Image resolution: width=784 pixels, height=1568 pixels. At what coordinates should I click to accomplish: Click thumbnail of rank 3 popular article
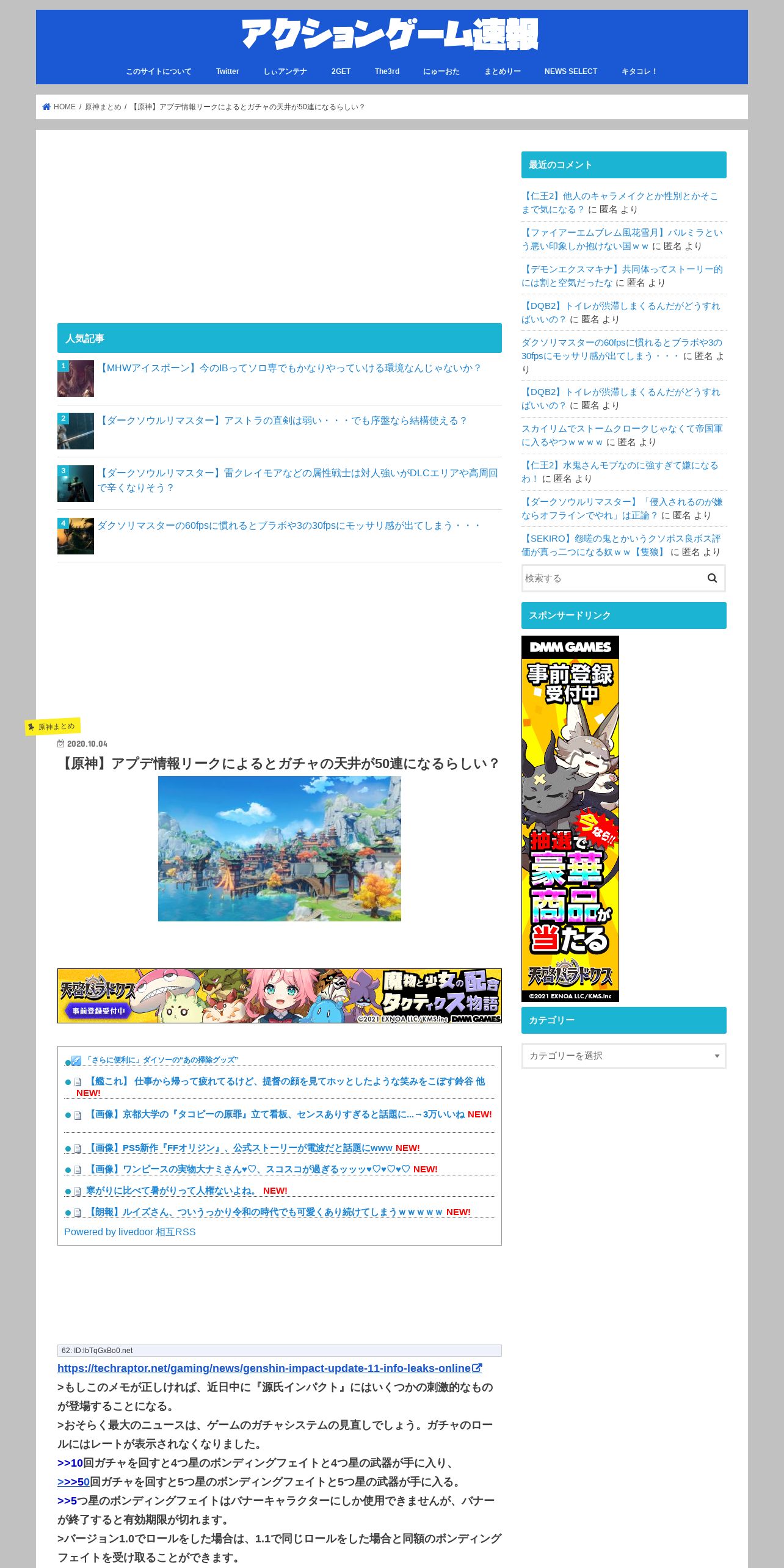click(76, 484)
